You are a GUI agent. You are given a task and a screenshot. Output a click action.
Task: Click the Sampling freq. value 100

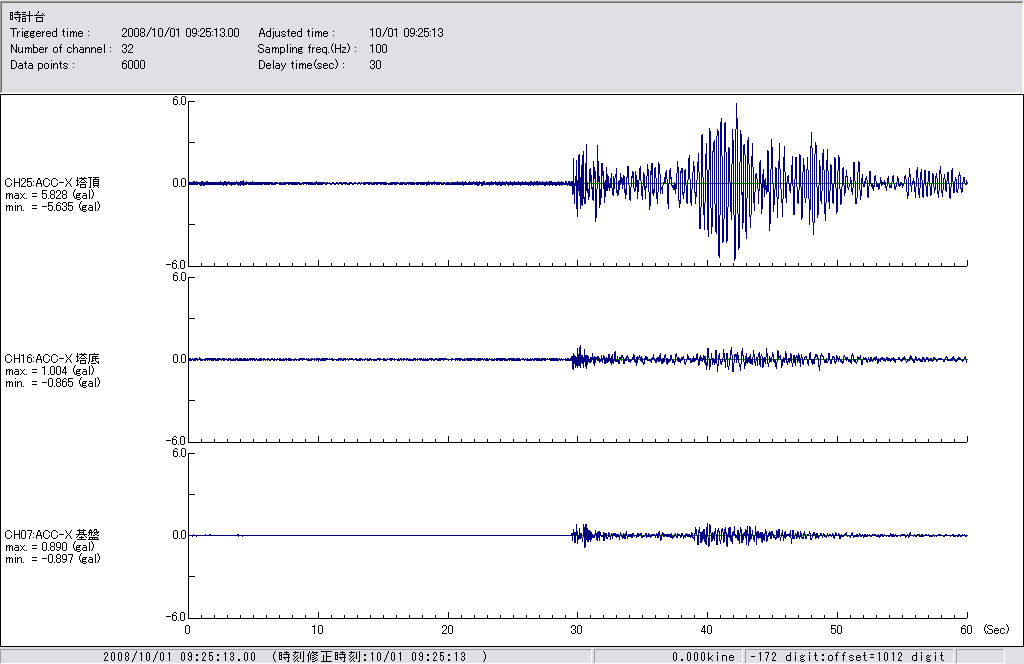coord(378,49)
